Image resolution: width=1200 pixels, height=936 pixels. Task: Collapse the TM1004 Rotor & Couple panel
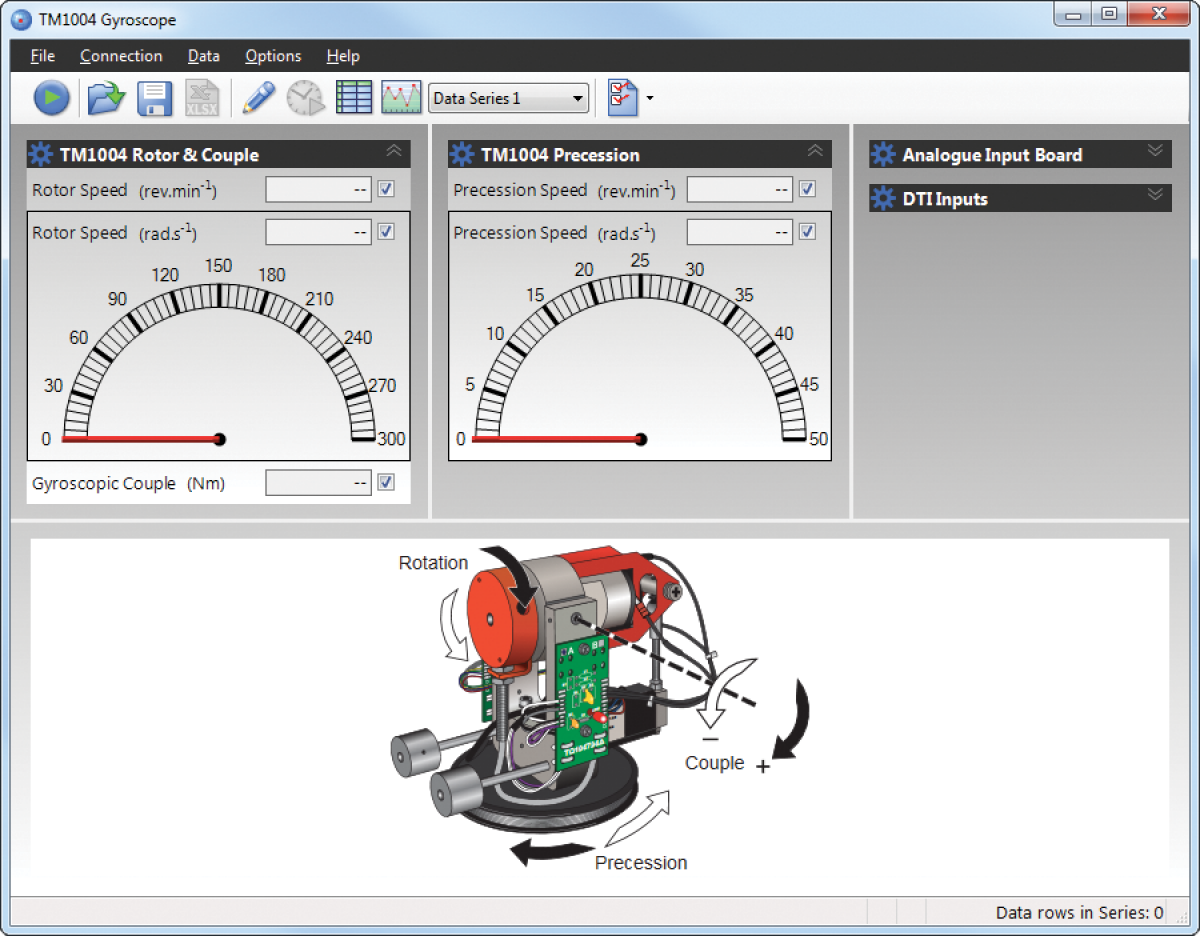tap(394, 151)
